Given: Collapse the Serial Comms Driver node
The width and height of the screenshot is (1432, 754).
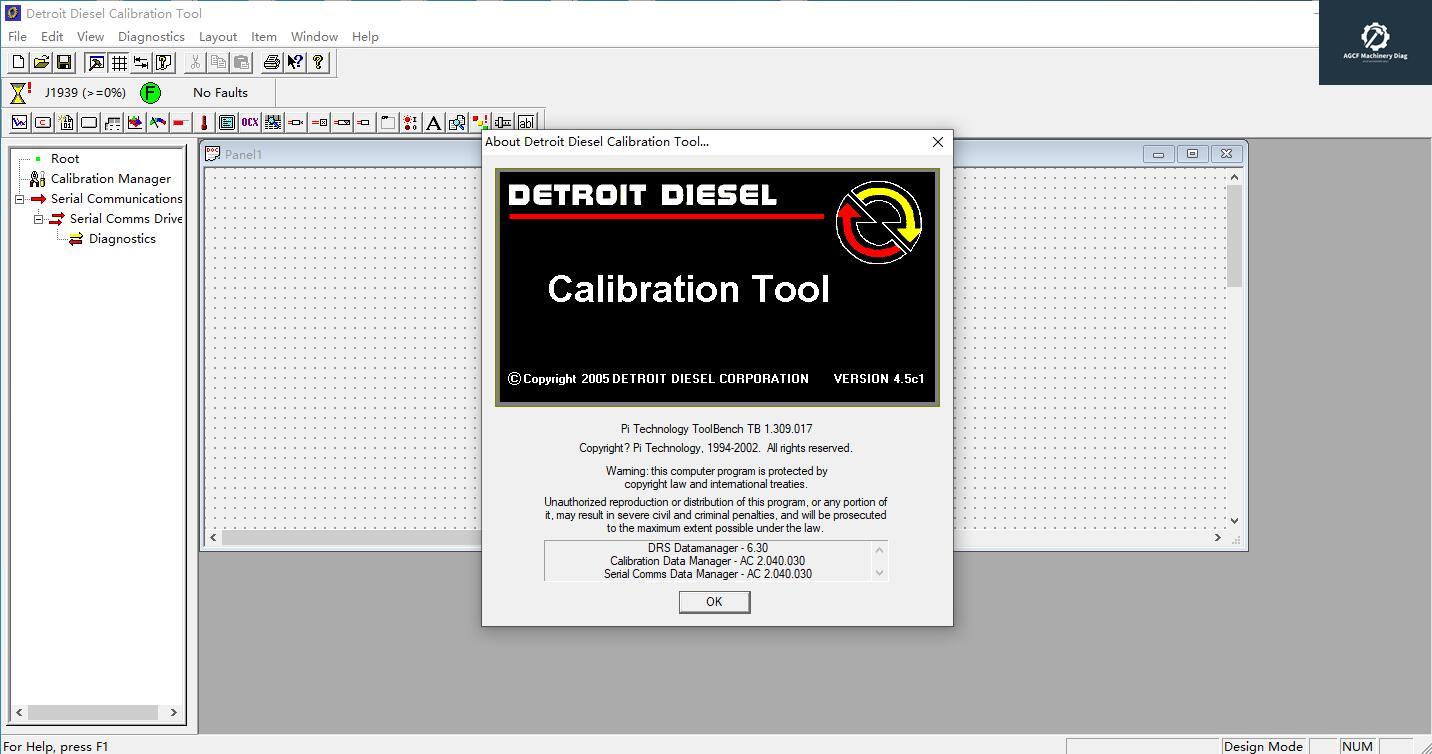Looking at the screenshot, I should tap(37, 218).
